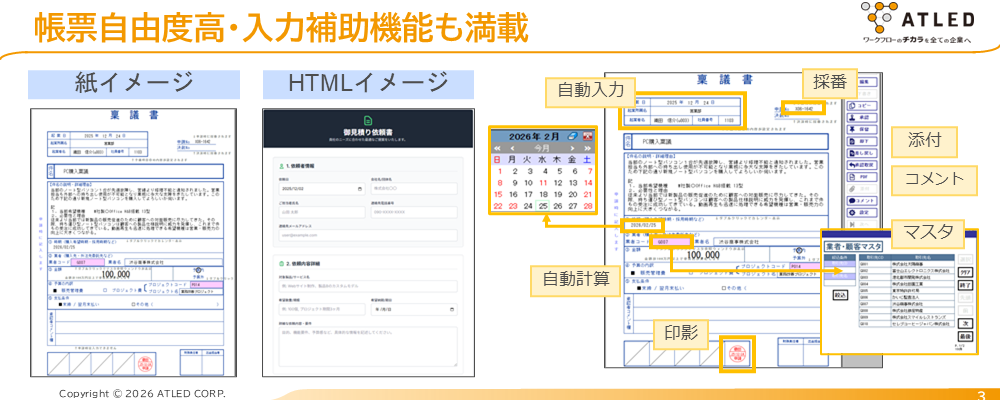Click the 1. 依頼者情報 section heading
This screenshot has height=400, width=1000.
pyautogui.click(x=300, y=166)
